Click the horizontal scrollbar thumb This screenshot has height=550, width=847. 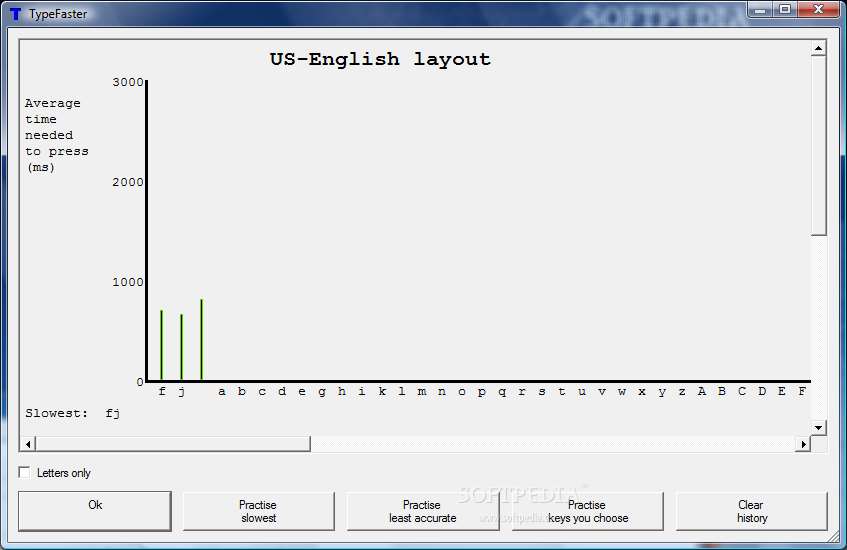[x=173, y=444]
